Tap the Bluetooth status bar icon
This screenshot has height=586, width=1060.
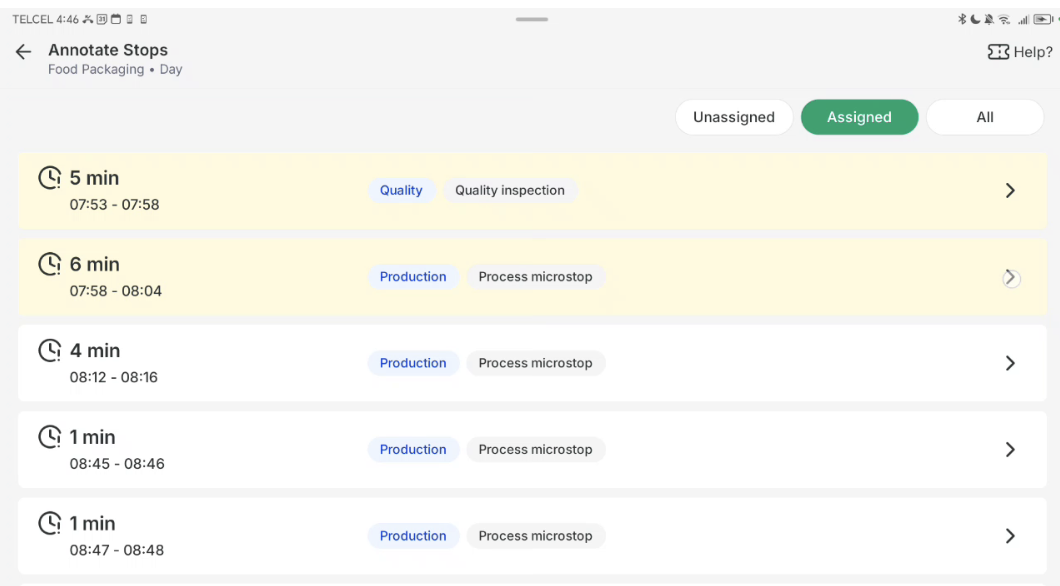(962, 20)
